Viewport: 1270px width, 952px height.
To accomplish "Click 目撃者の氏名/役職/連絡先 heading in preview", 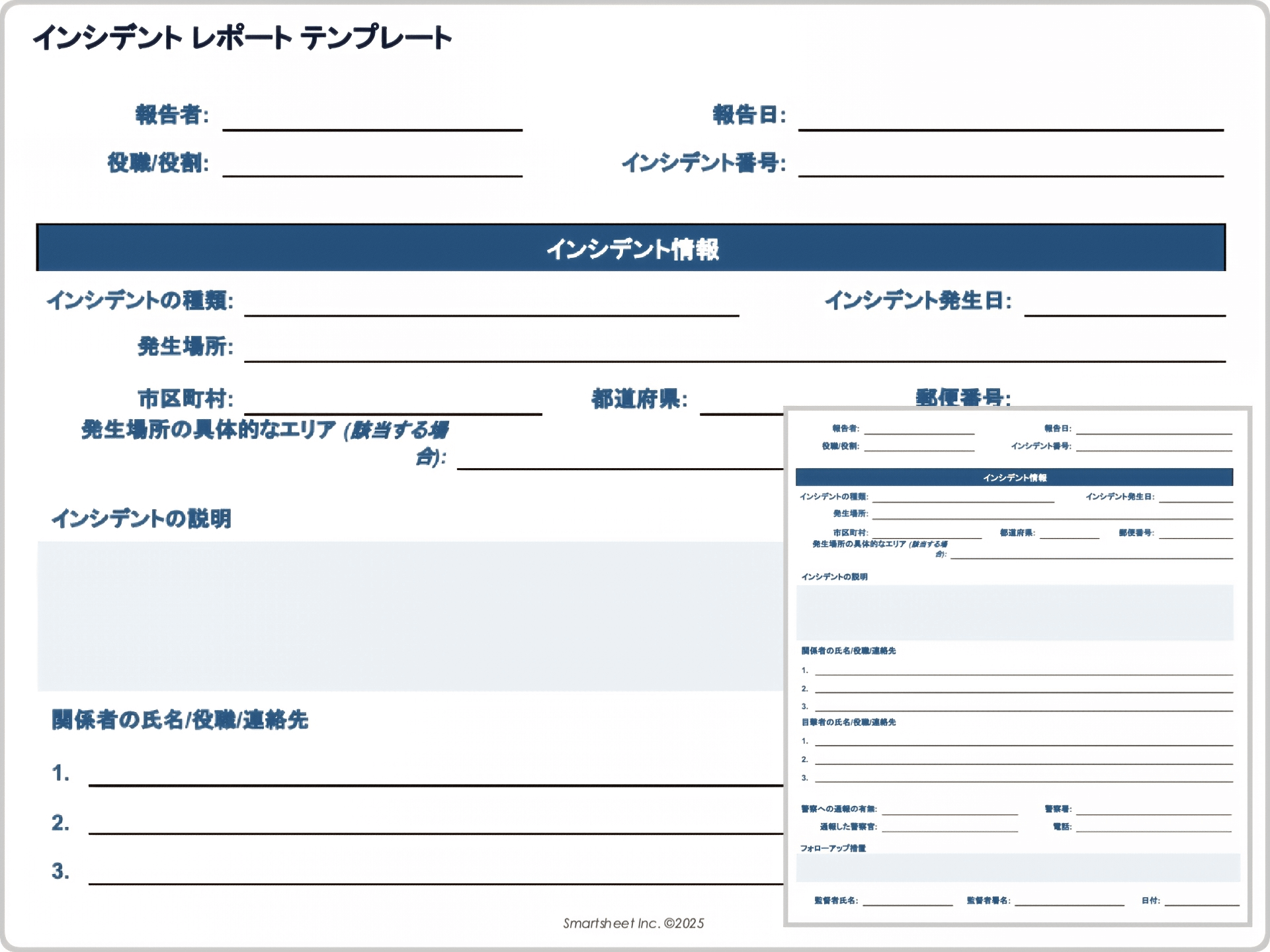I will pos(849,723).
